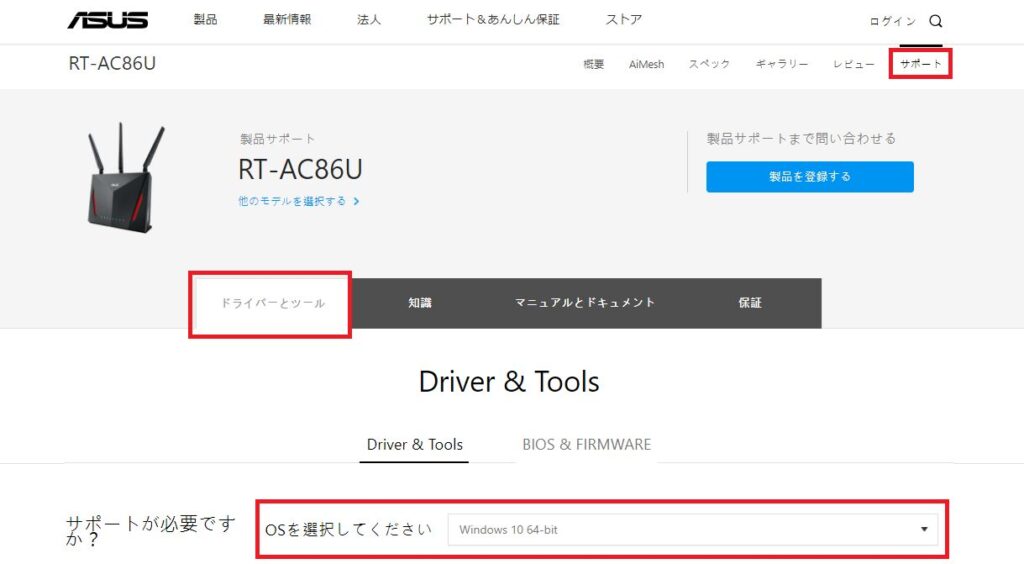Open the OS selection dropdown

pos(692,529)
